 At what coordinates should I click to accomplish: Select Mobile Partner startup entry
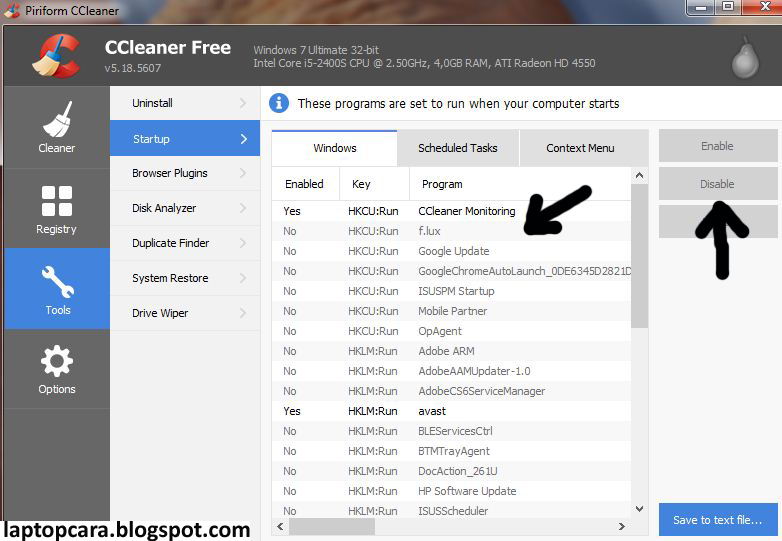[x=451, y=311]
